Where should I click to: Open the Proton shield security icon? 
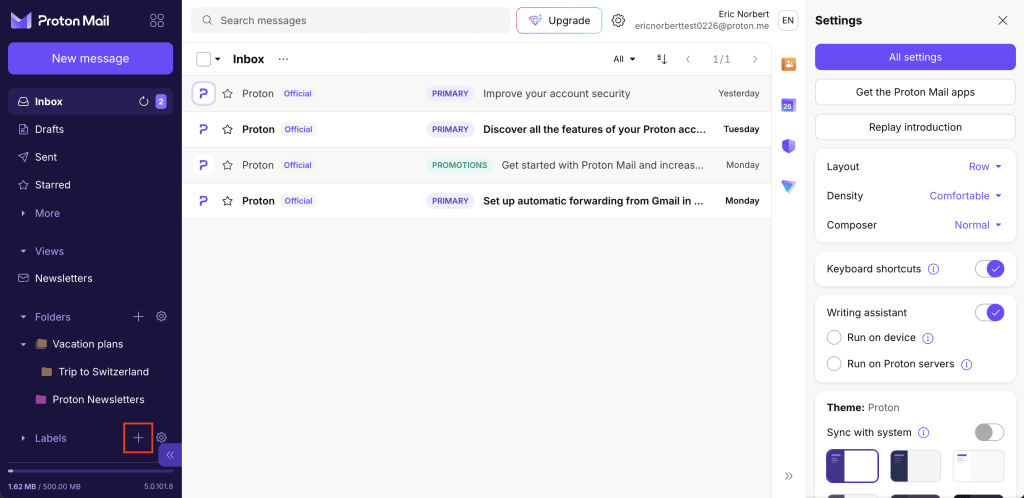point(788,146)
